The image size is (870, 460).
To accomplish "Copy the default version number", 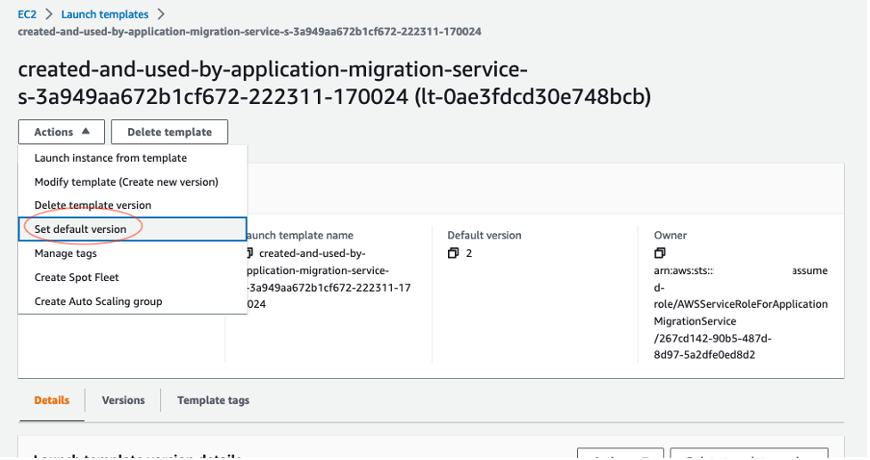I will click(x=454, y=254).
